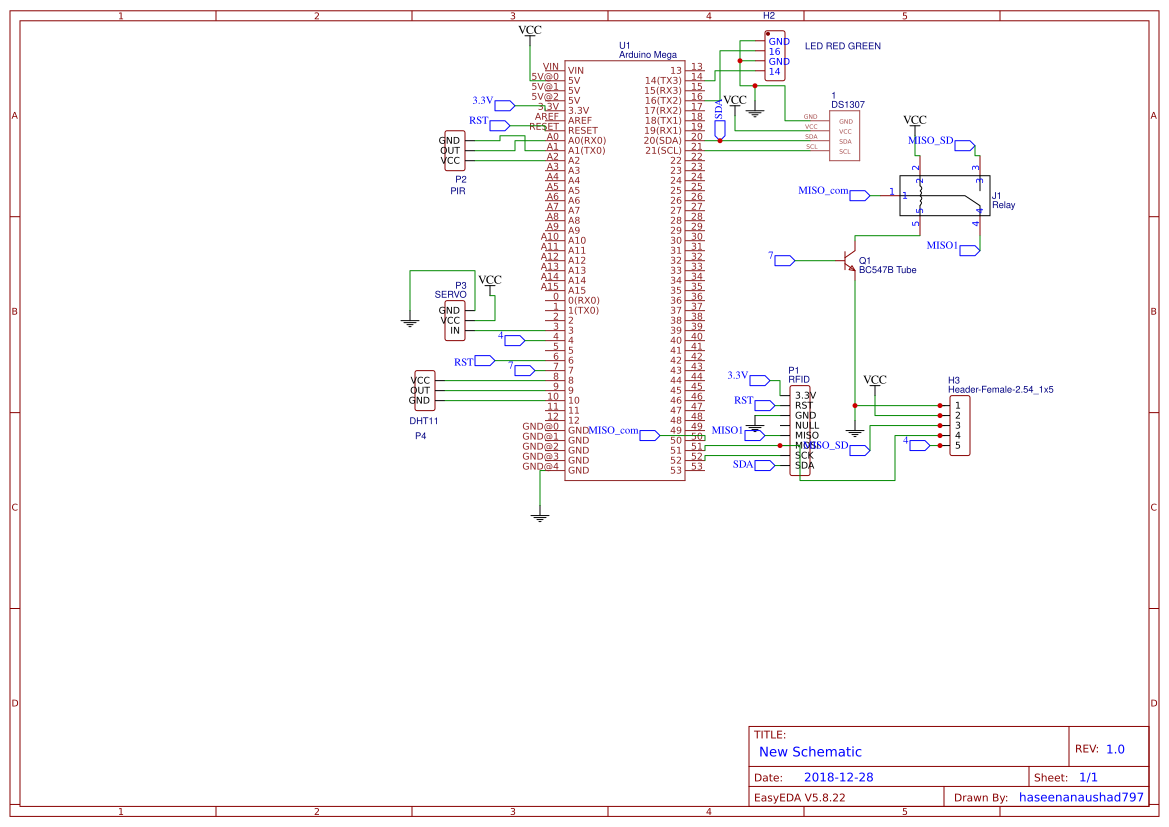Select the DS1307 clock module symbol
The width and height of the screenshot is (1169, 827).
(x=844, y=136)
